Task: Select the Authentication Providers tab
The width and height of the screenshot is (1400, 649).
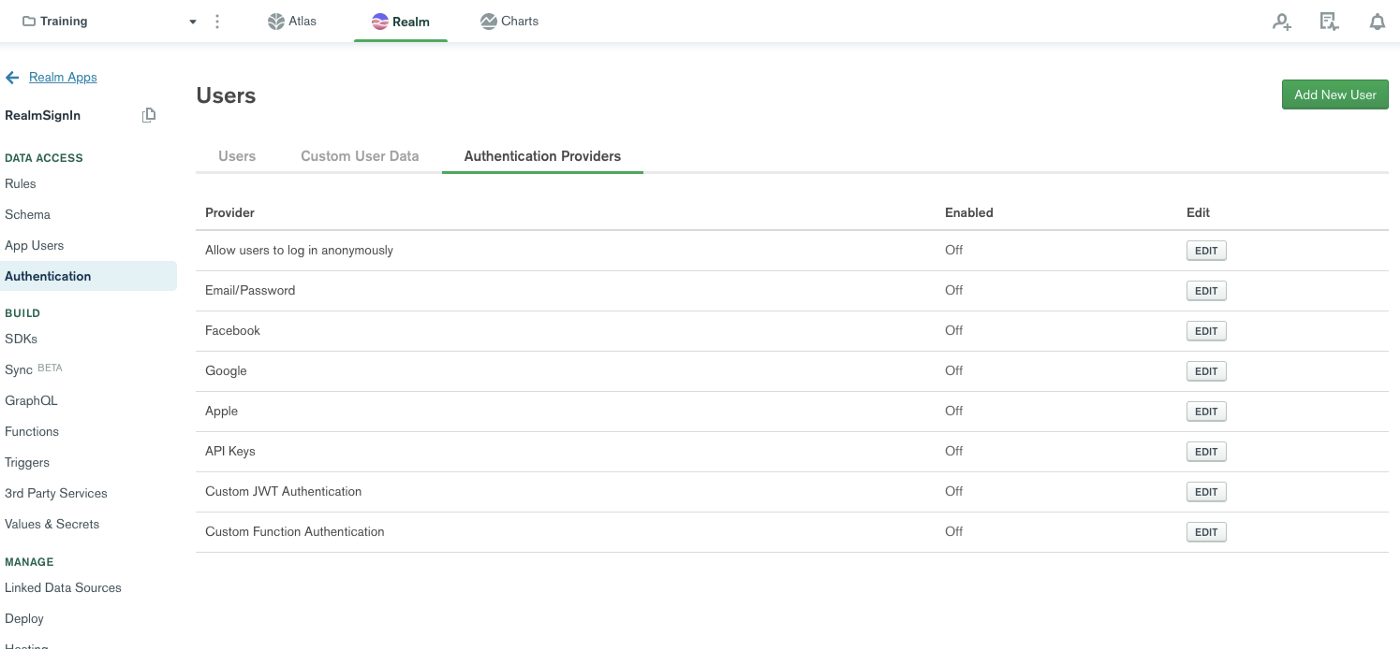Action: pos(542,156)
